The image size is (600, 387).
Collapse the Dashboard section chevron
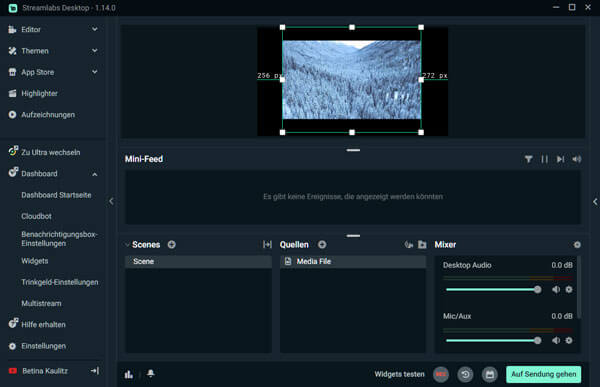coord(95,174)
